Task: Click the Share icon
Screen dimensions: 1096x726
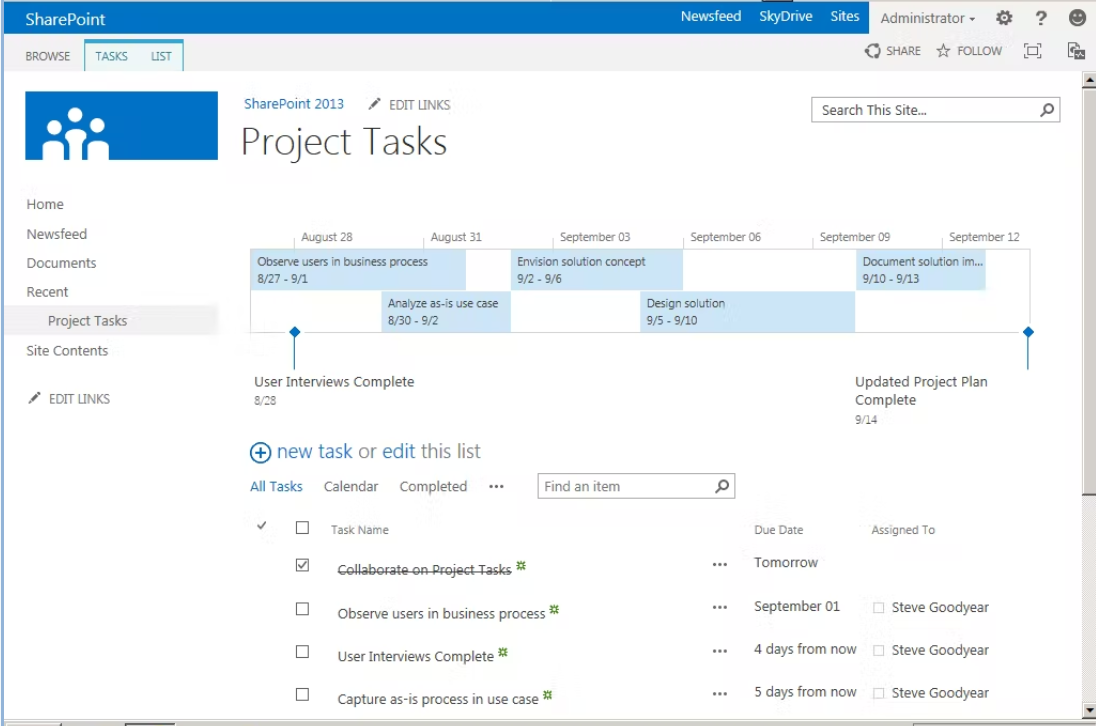Action: point(872,50)
